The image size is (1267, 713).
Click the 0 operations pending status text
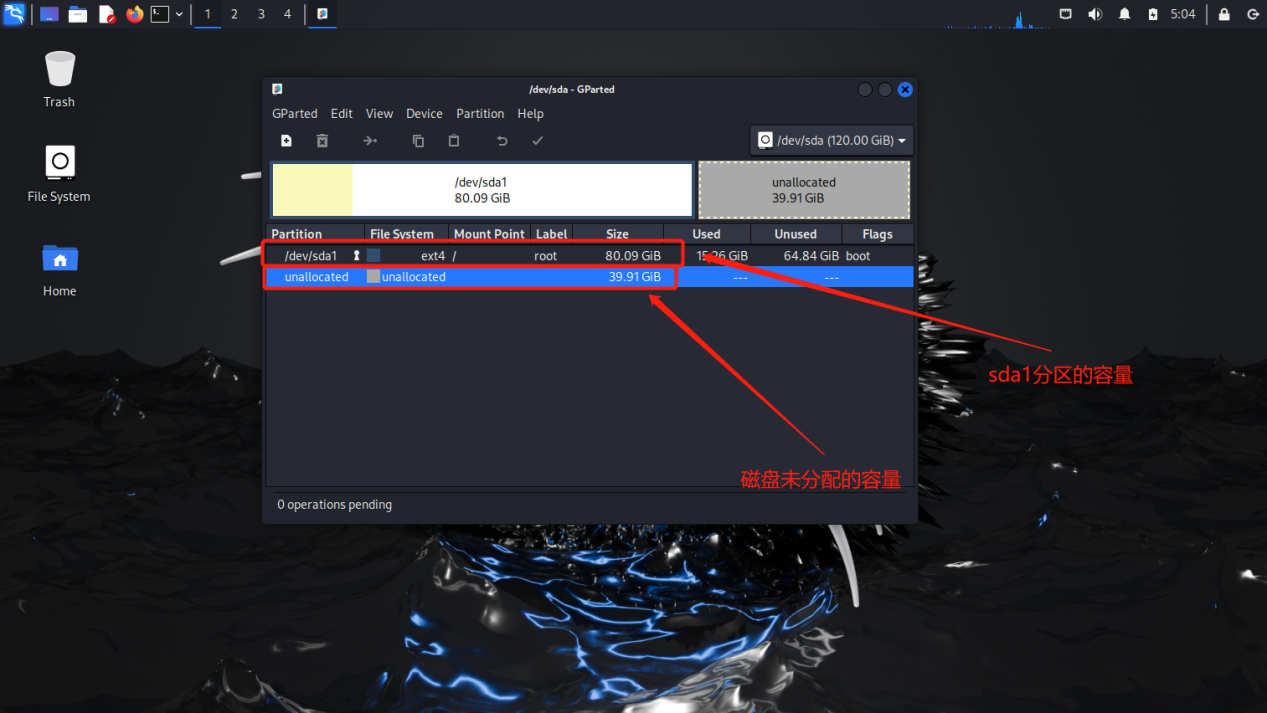pyautogui.click(x=334, y=505)
